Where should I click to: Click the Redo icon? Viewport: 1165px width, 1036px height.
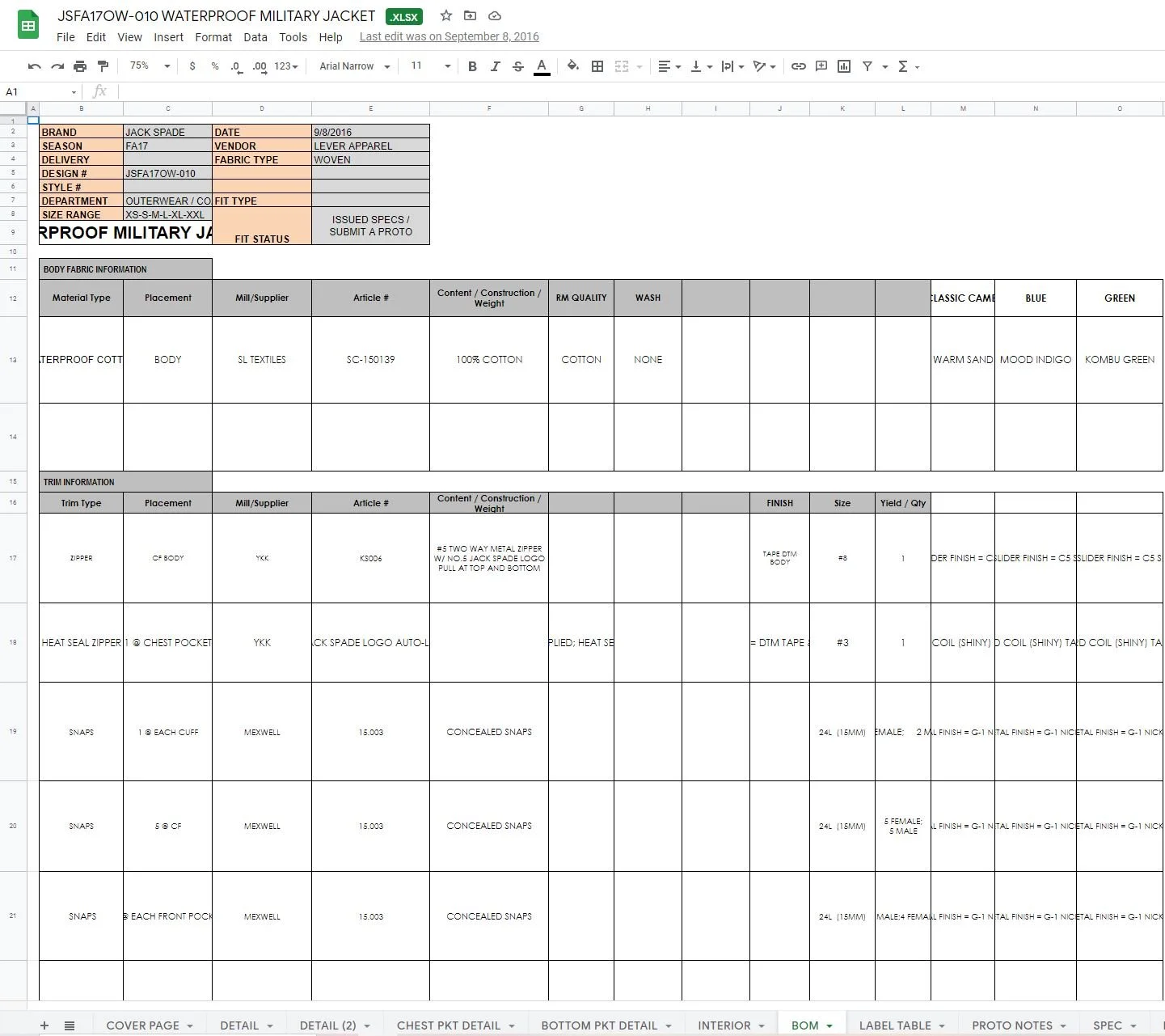(57, 66)
